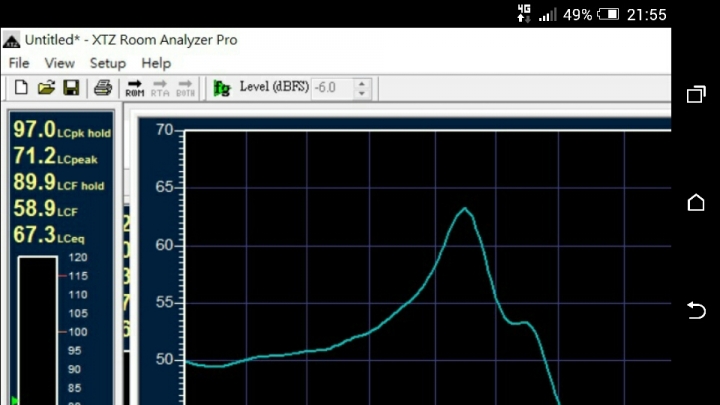Click the 89.9 LCF hold reading
Viewport: 720px width, 405px height.
[59, 182]
